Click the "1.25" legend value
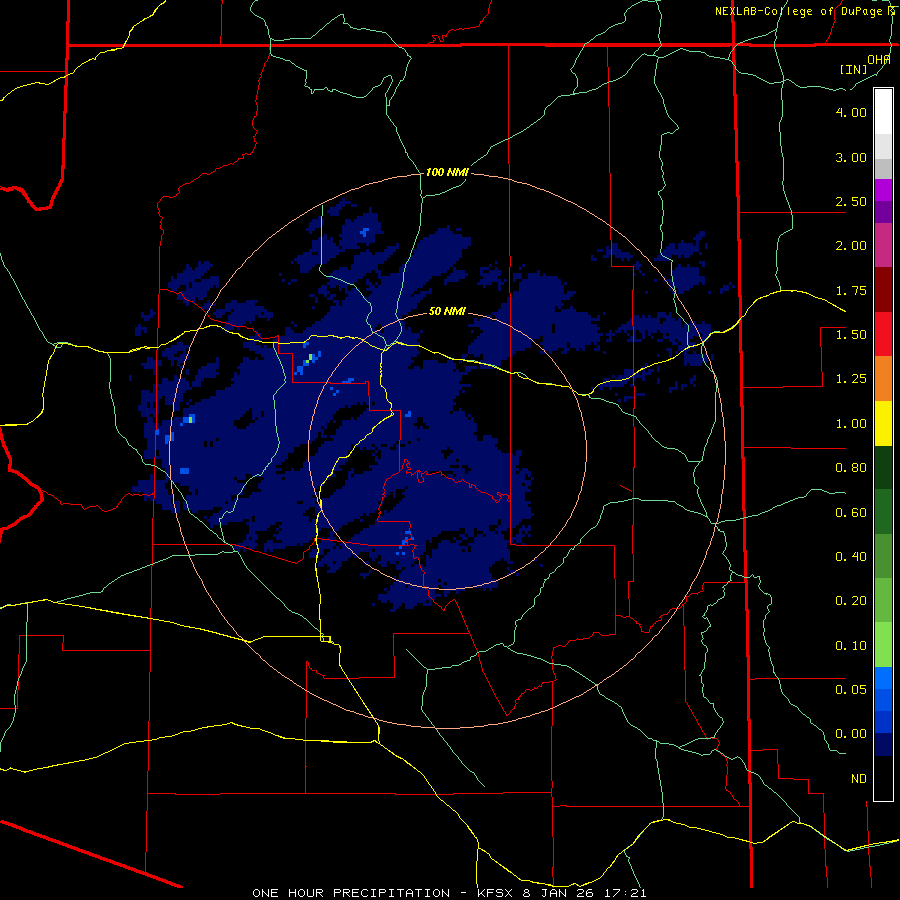Viewport: 900px width, 900px height. [x=851, y=379]
